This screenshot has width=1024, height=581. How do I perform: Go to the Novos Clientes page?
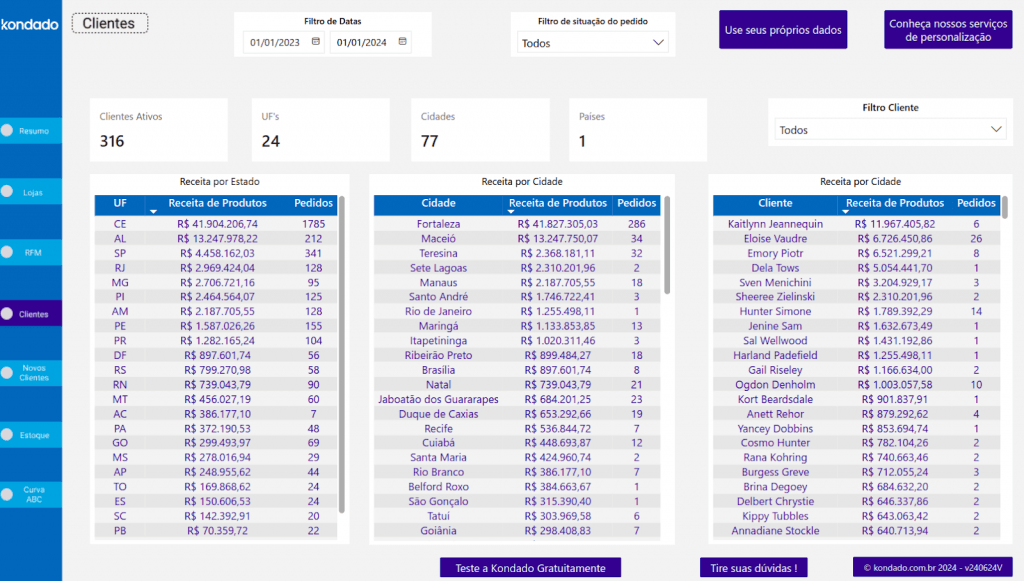pyautogui.click(x=34, y=373)
